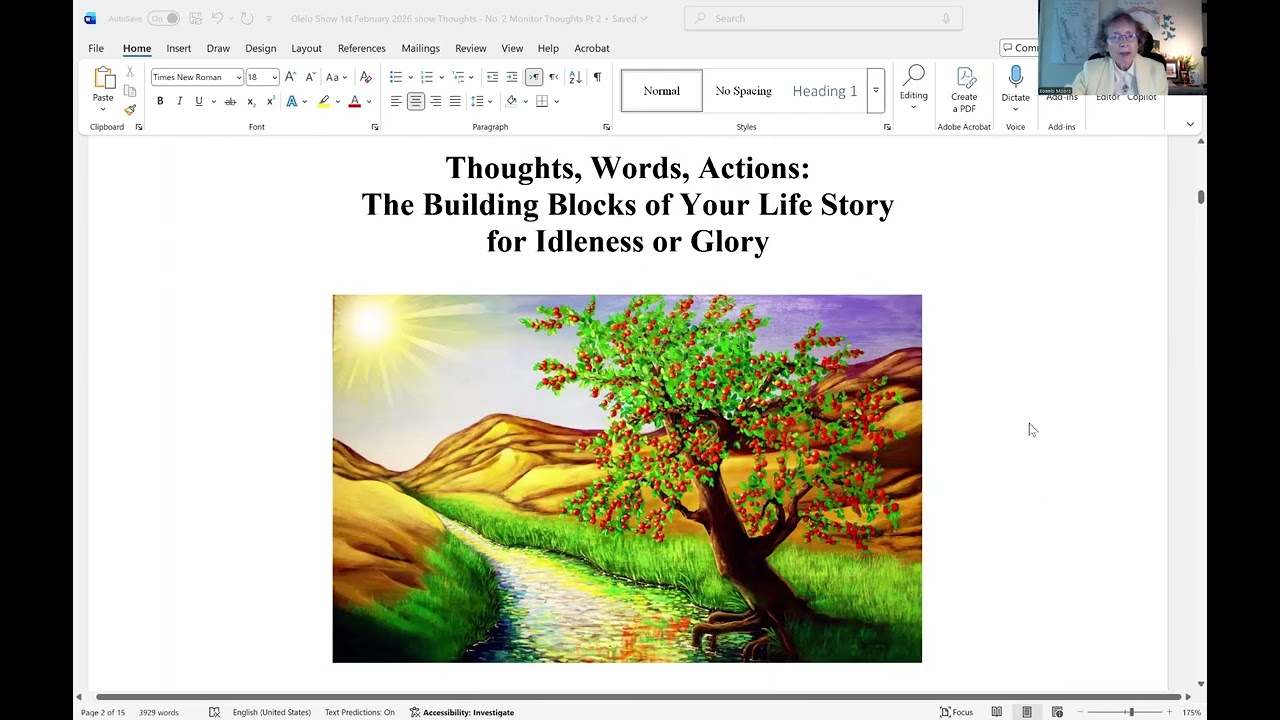This screenshot has width=1280, height=720.
Task: Click the spelling proofing status icon
Action: 214,712
